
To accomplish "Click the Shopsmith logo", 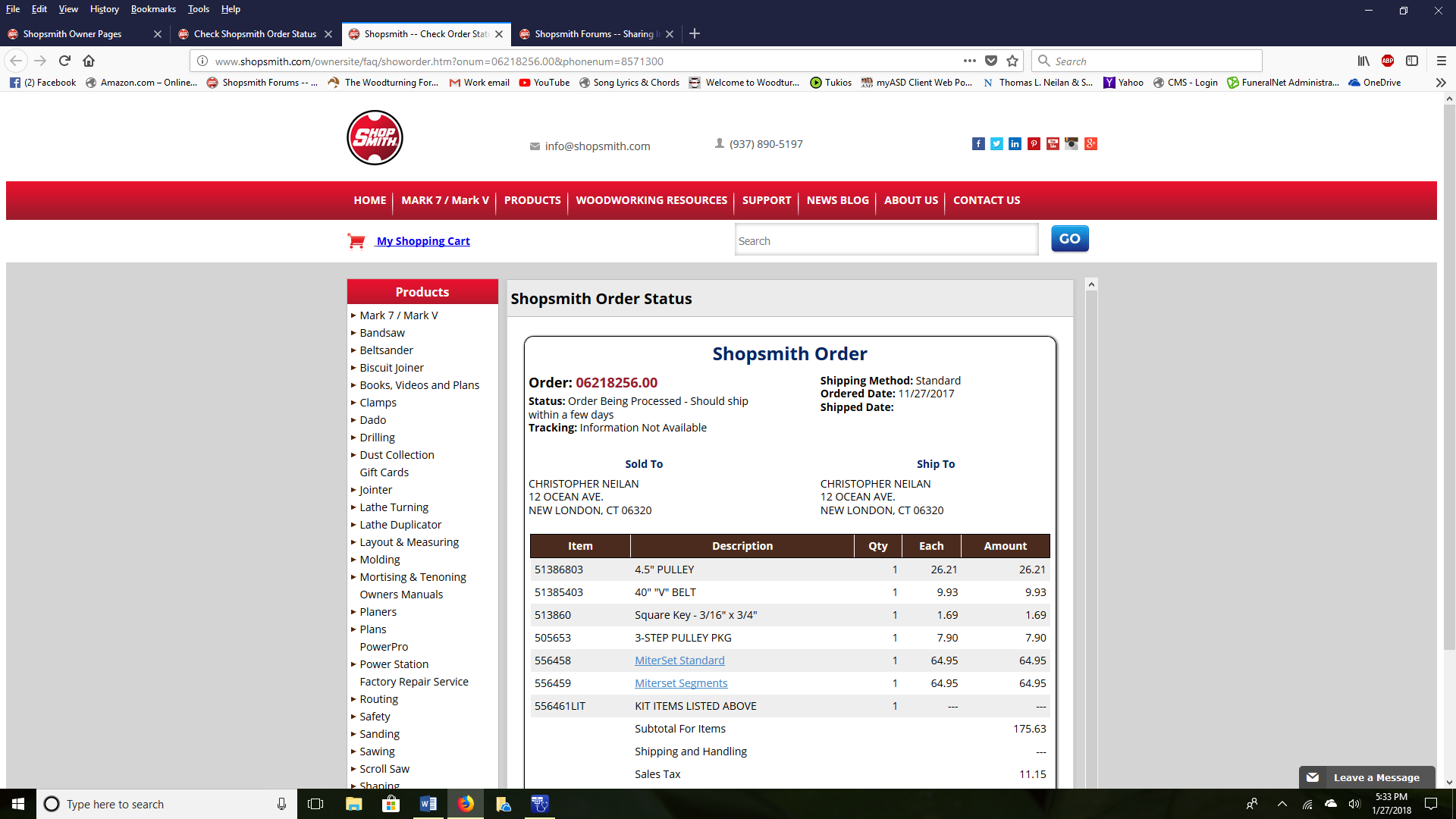I will pyautogui.click(x=375, y=137).
